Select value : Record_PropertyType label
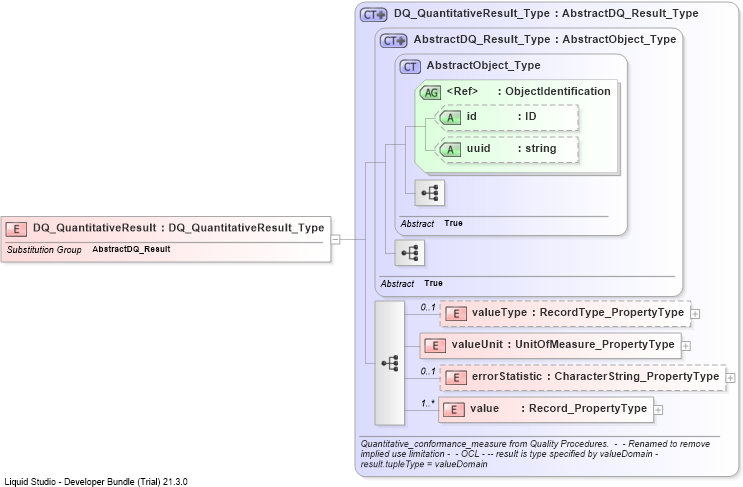This screenshot has height=487, width=743. tap(558, 408)
